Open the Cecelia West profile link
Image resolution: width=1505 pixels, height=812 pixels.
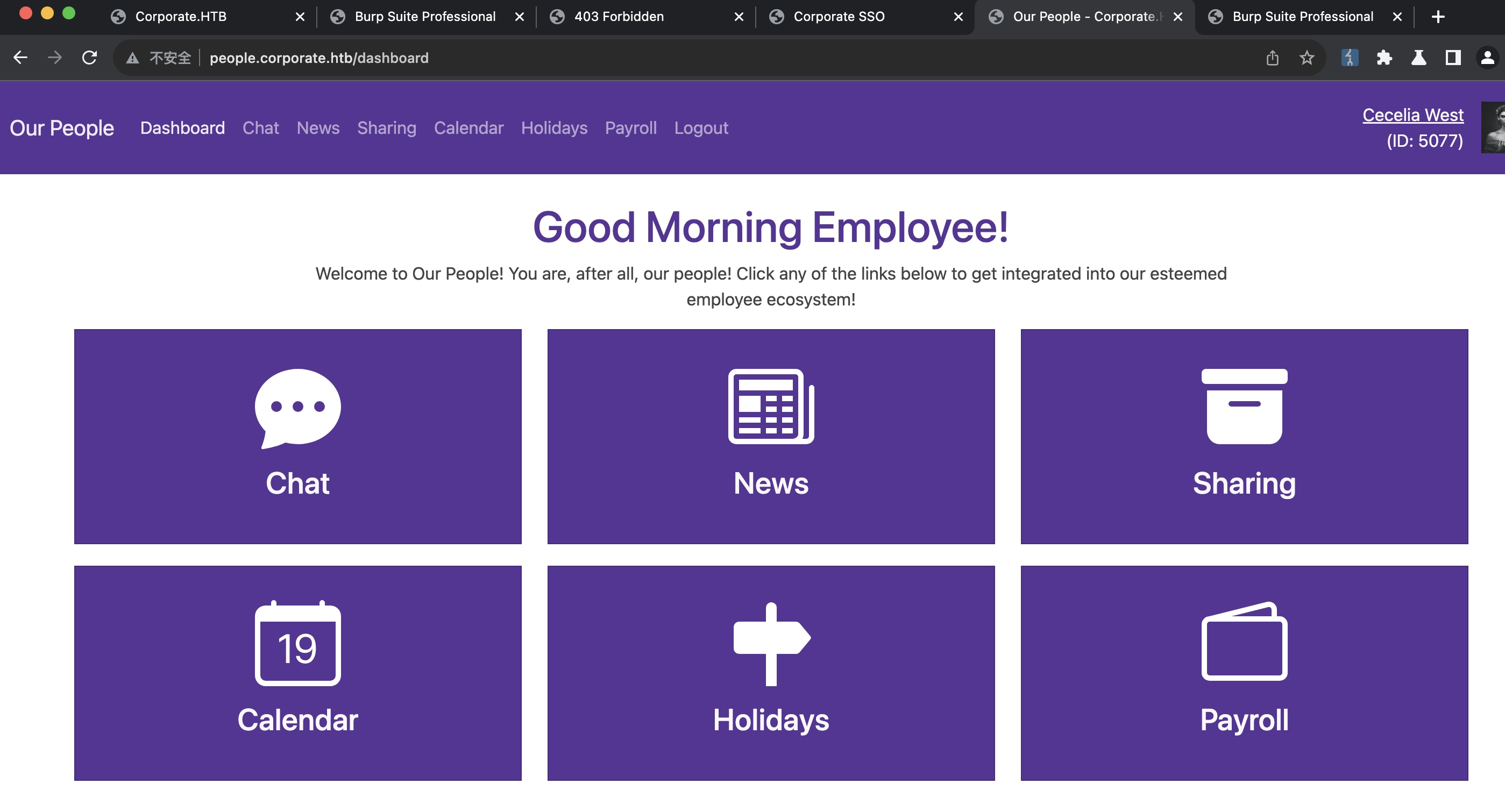click(1412, 115)
